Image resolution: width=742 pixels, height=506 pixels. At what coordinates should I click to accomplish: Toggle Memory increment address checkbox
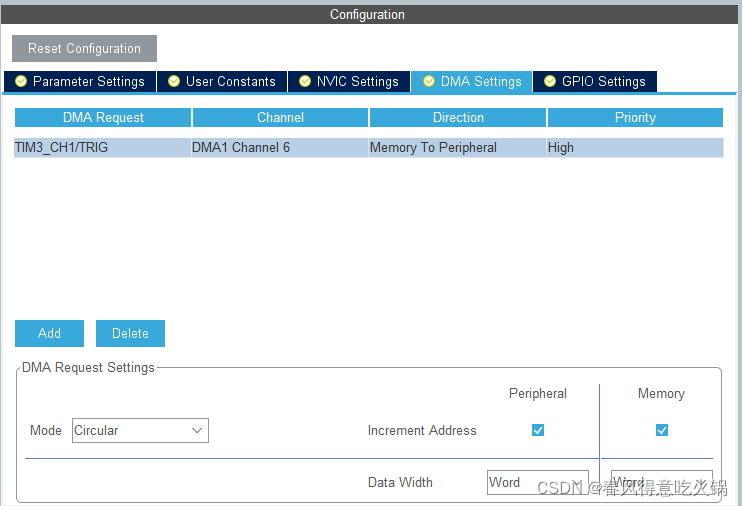tap(662, 430)
